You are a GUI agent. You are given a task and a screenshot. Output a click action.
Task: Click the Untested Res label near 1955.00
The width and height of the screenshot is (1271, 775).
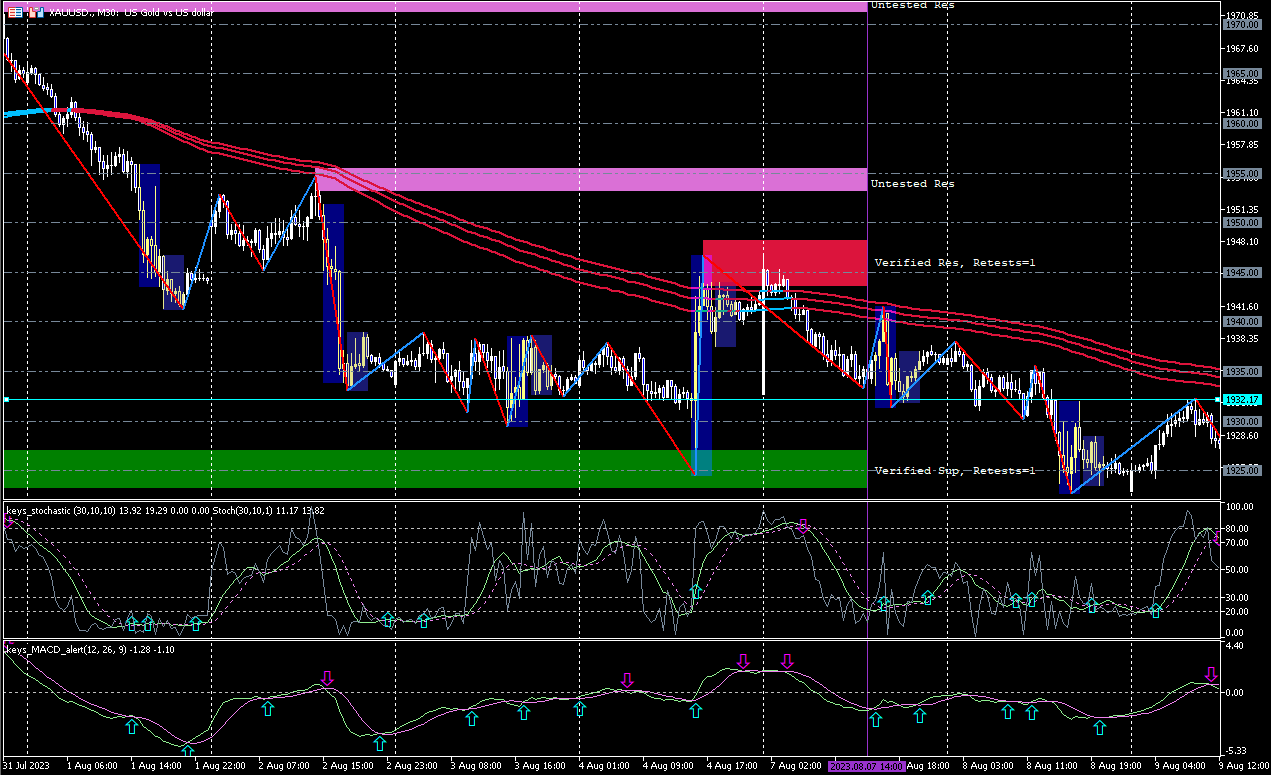[x=912, y=184]
